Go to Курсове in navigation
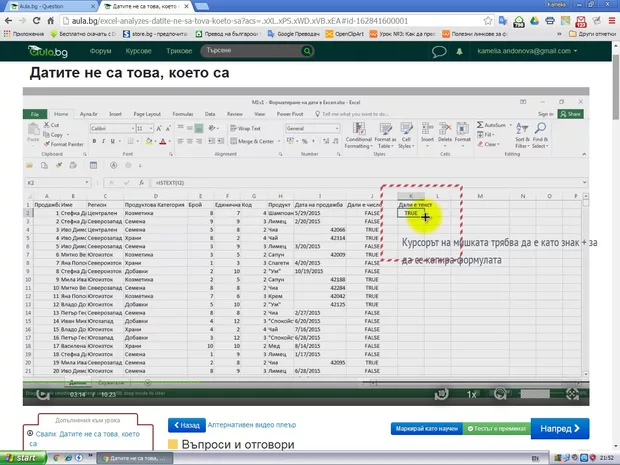This screenshot has height=465, width=620. click(141, 49)
